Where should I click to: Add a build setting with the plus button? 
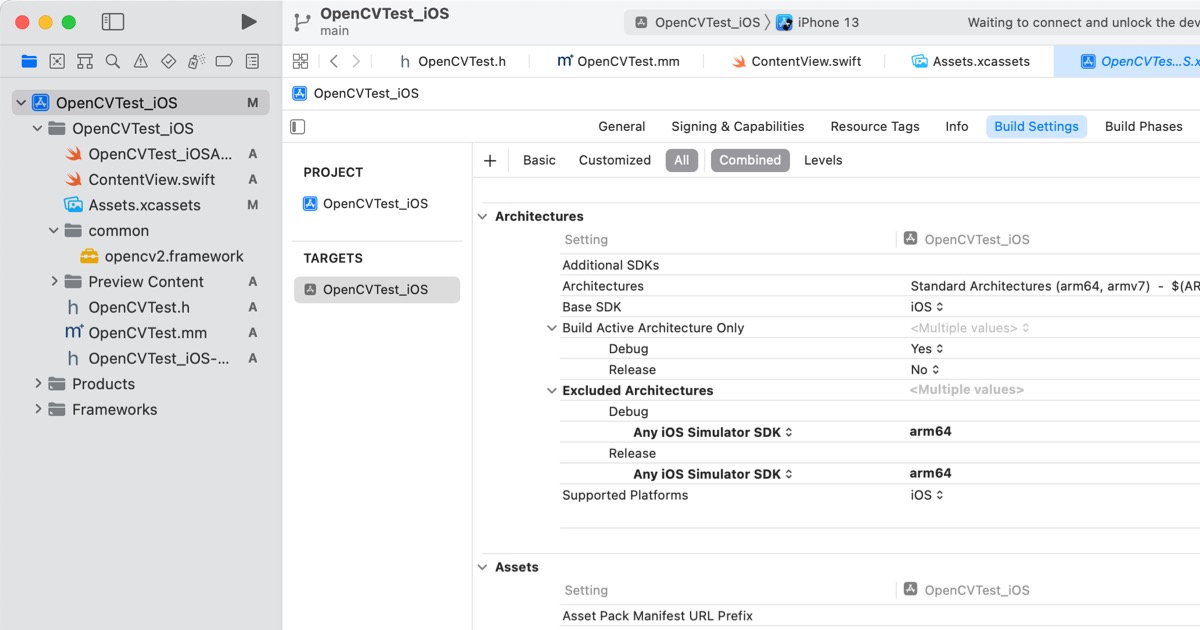(490, 160)
